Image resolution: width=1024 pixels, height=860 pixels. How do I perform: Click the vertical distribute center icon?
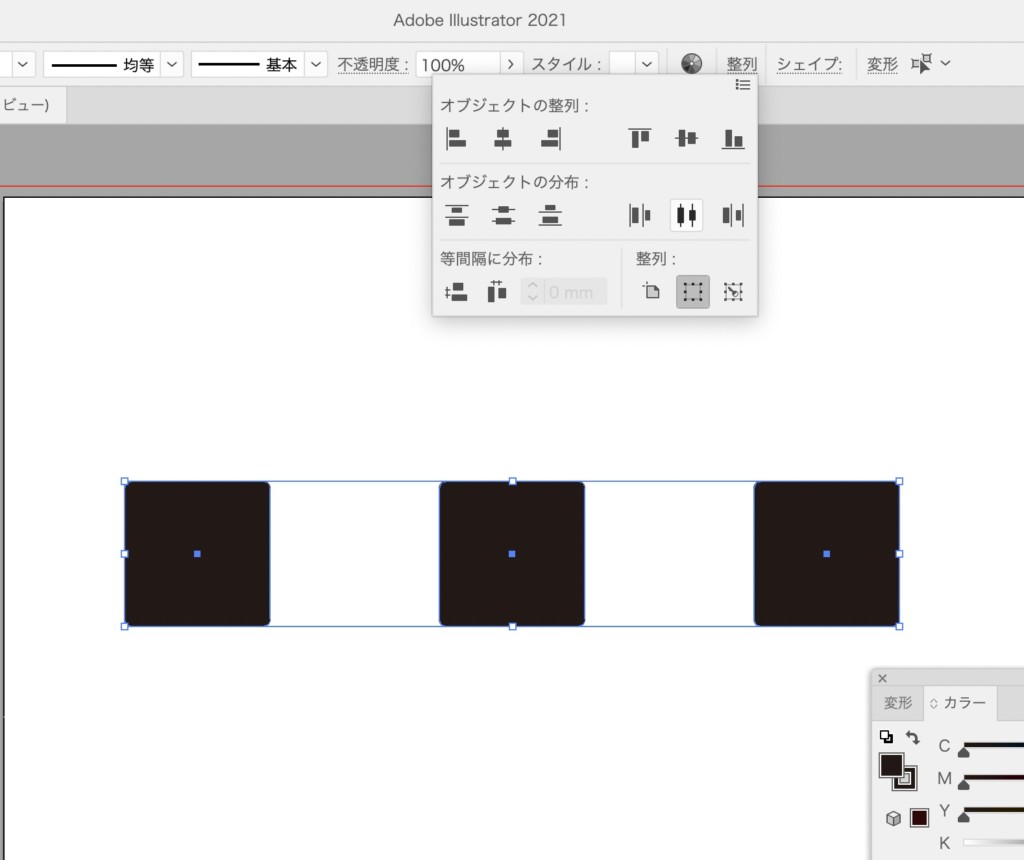(x=503, y=215)
